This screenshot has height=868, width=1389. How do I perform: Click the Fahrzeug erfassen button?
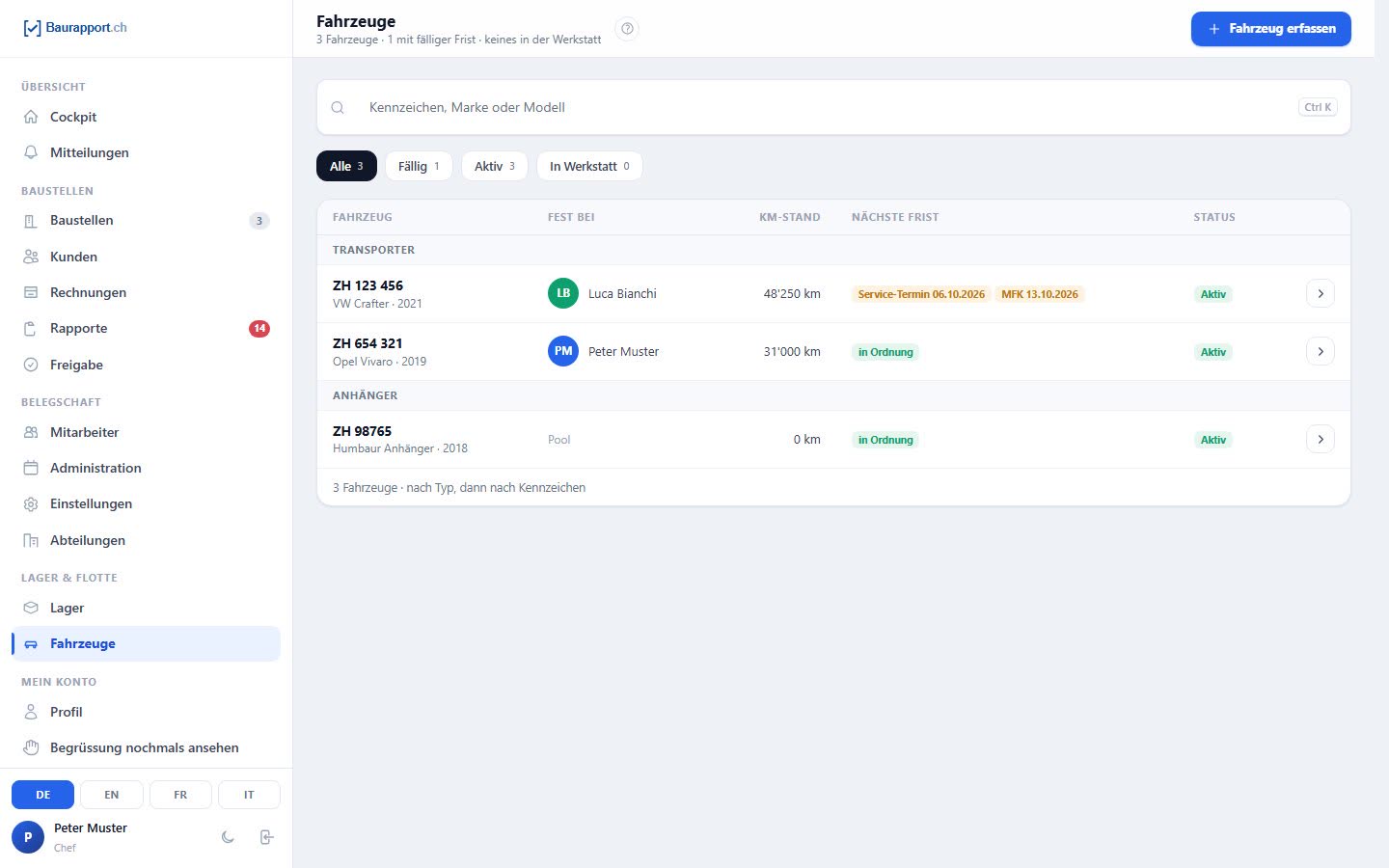[x=1270, y=29]
